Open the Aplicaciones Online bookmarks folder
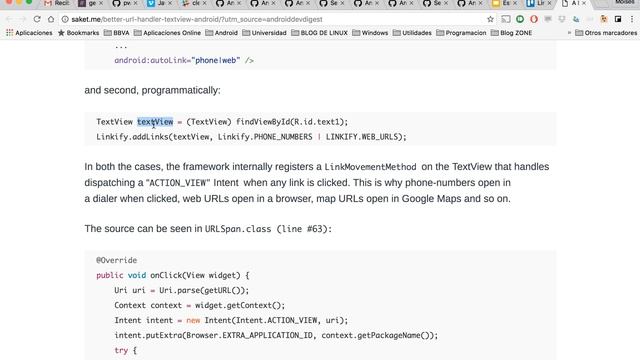 (167, 33)
